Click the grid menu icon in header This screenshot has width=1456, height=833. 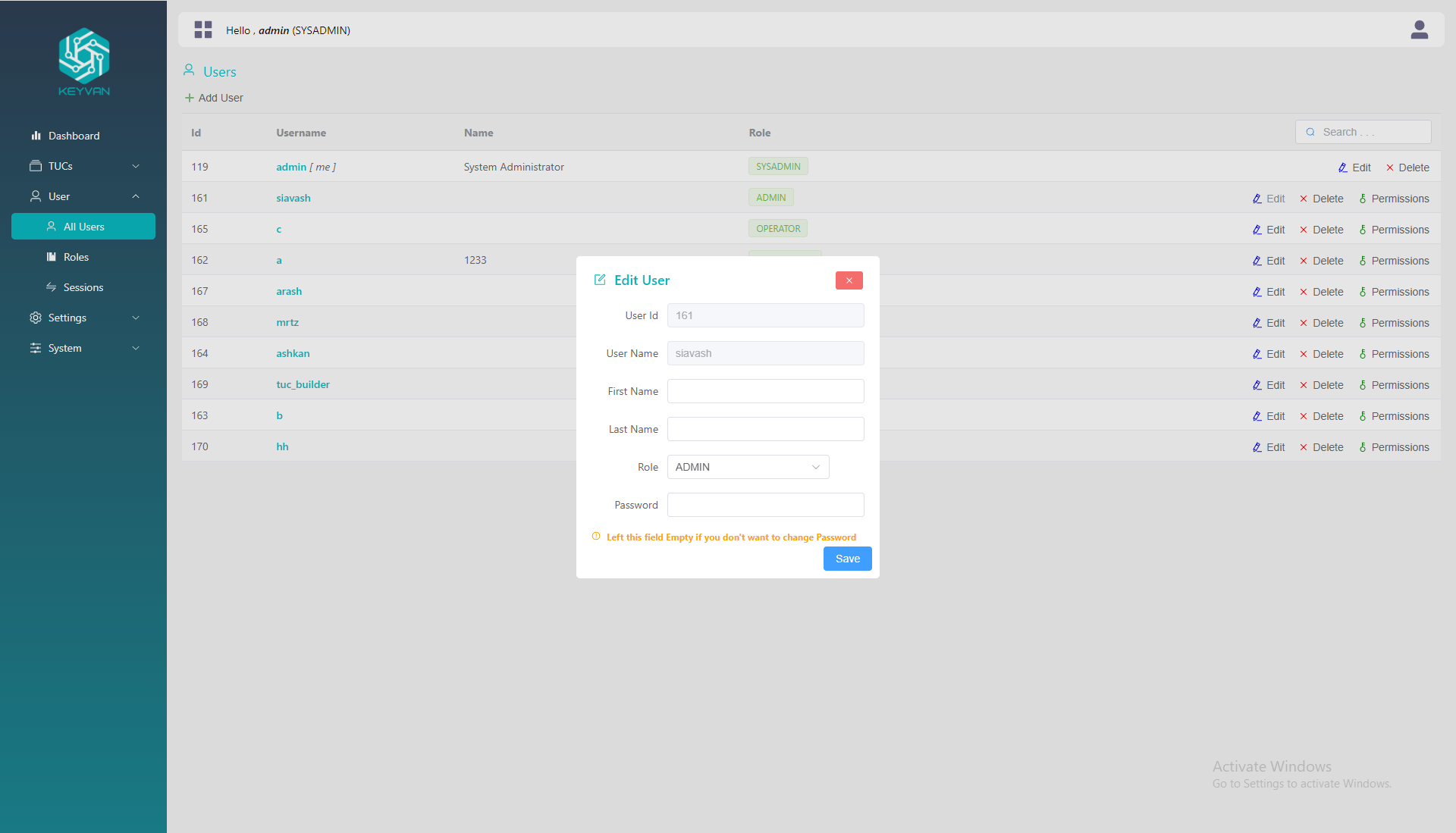202,30
